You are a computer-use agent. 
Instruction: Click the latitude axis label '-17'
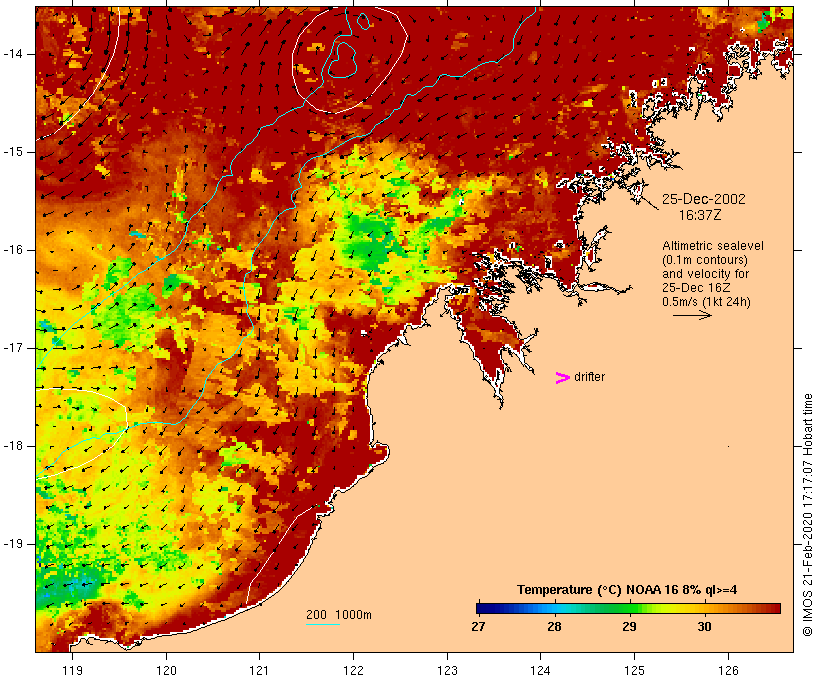click(12, 348)
